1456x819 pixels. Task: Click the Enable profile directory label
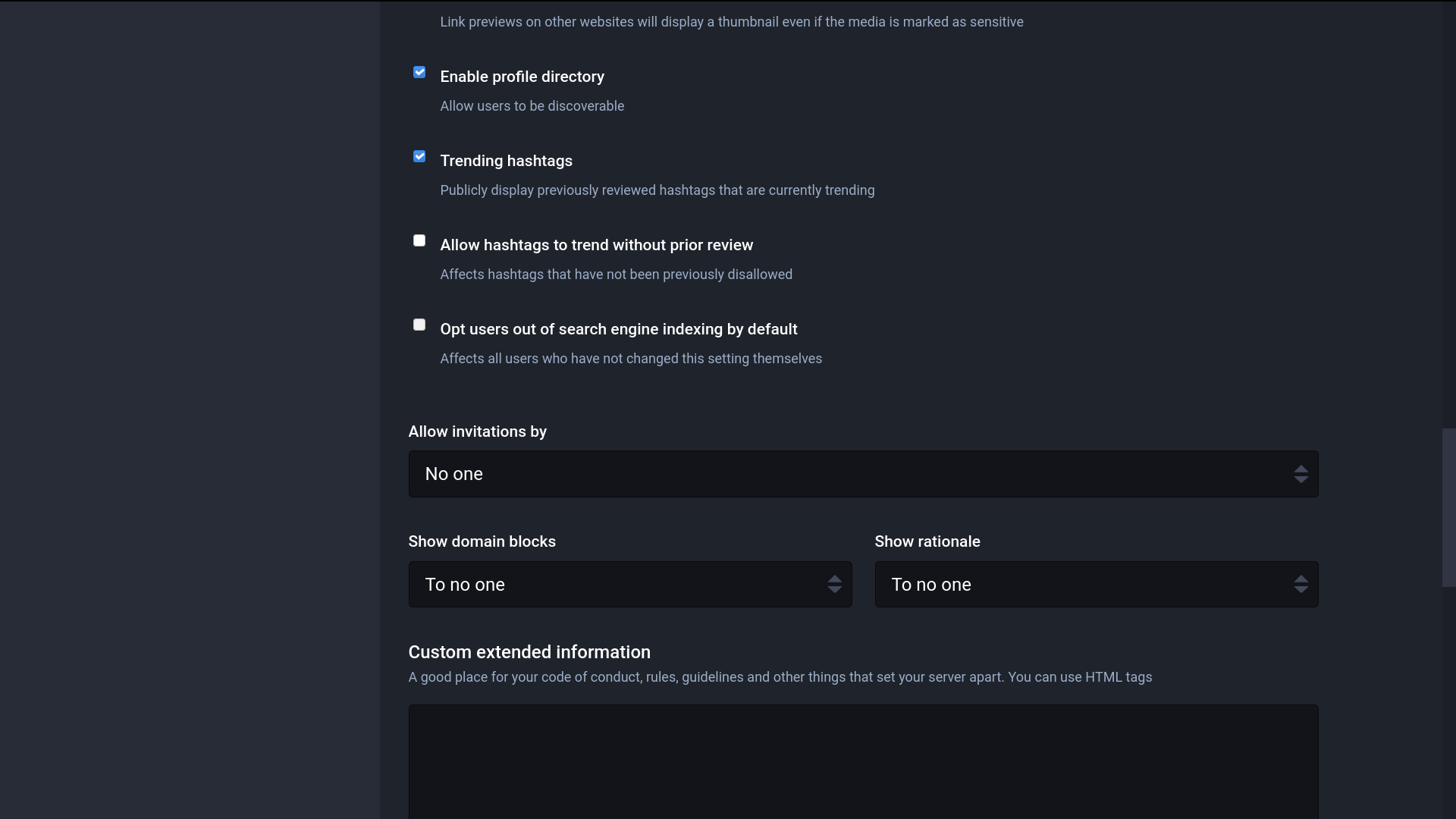[x=522, y=77]
